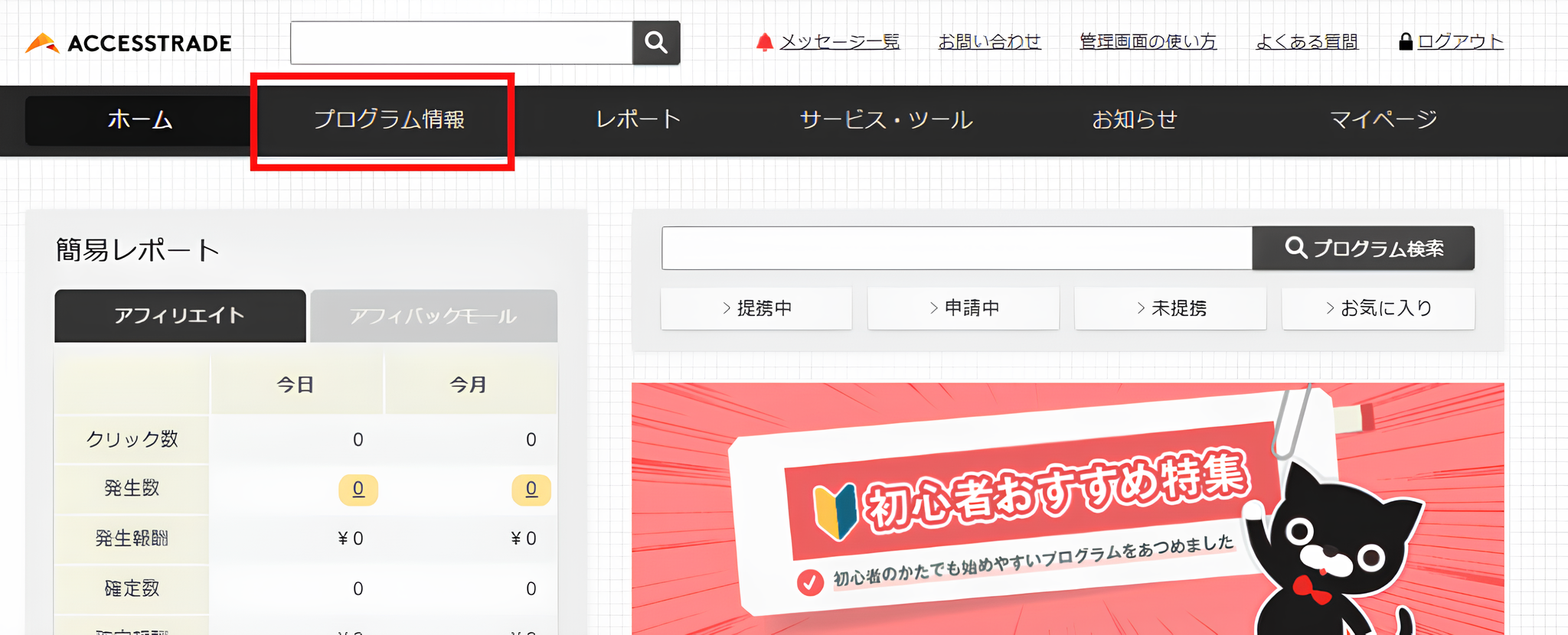Go to the レポート menu
1568x635 pixels.
[638, 120]
